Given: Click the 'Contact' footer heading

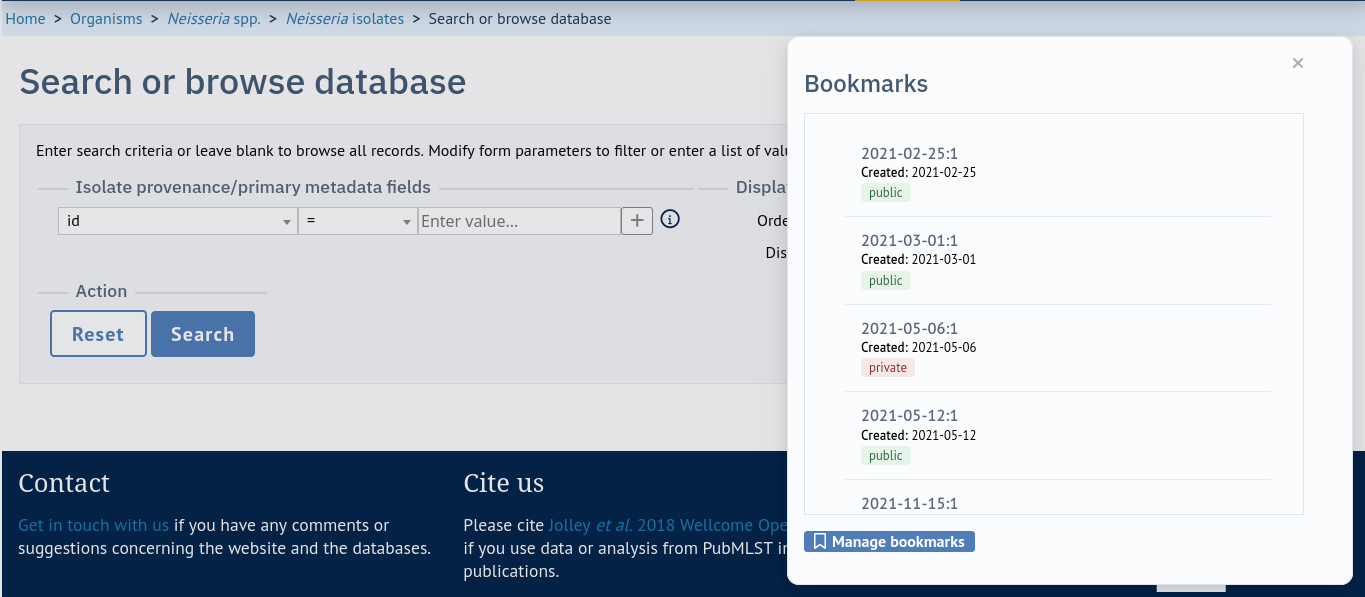Looking at the screenshot, I should [64, 483].
